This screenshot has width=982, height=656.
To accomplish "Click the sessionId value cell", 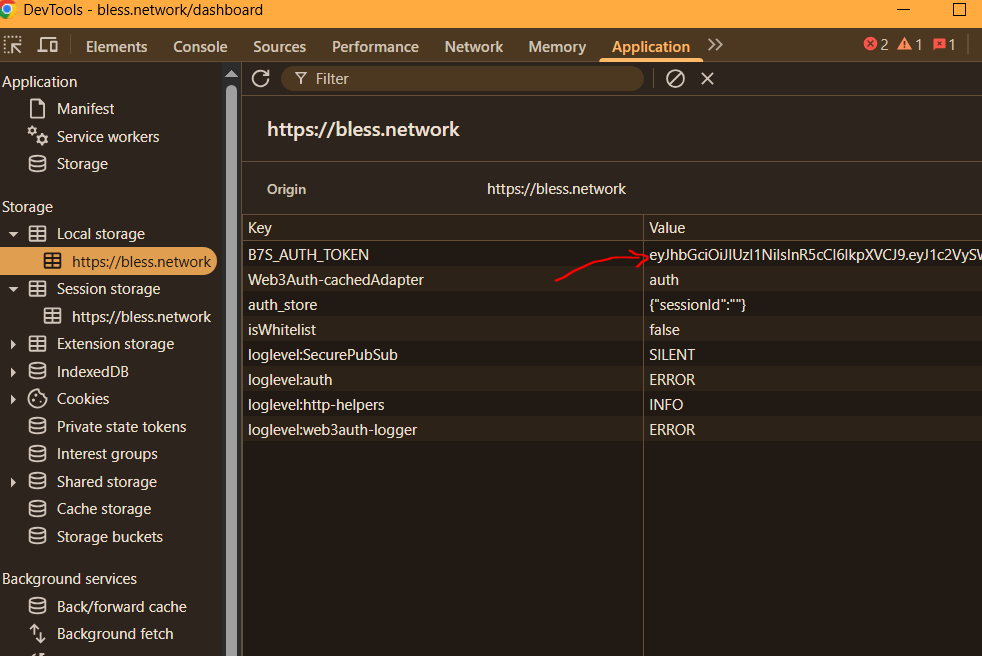I will coord(813,305).
